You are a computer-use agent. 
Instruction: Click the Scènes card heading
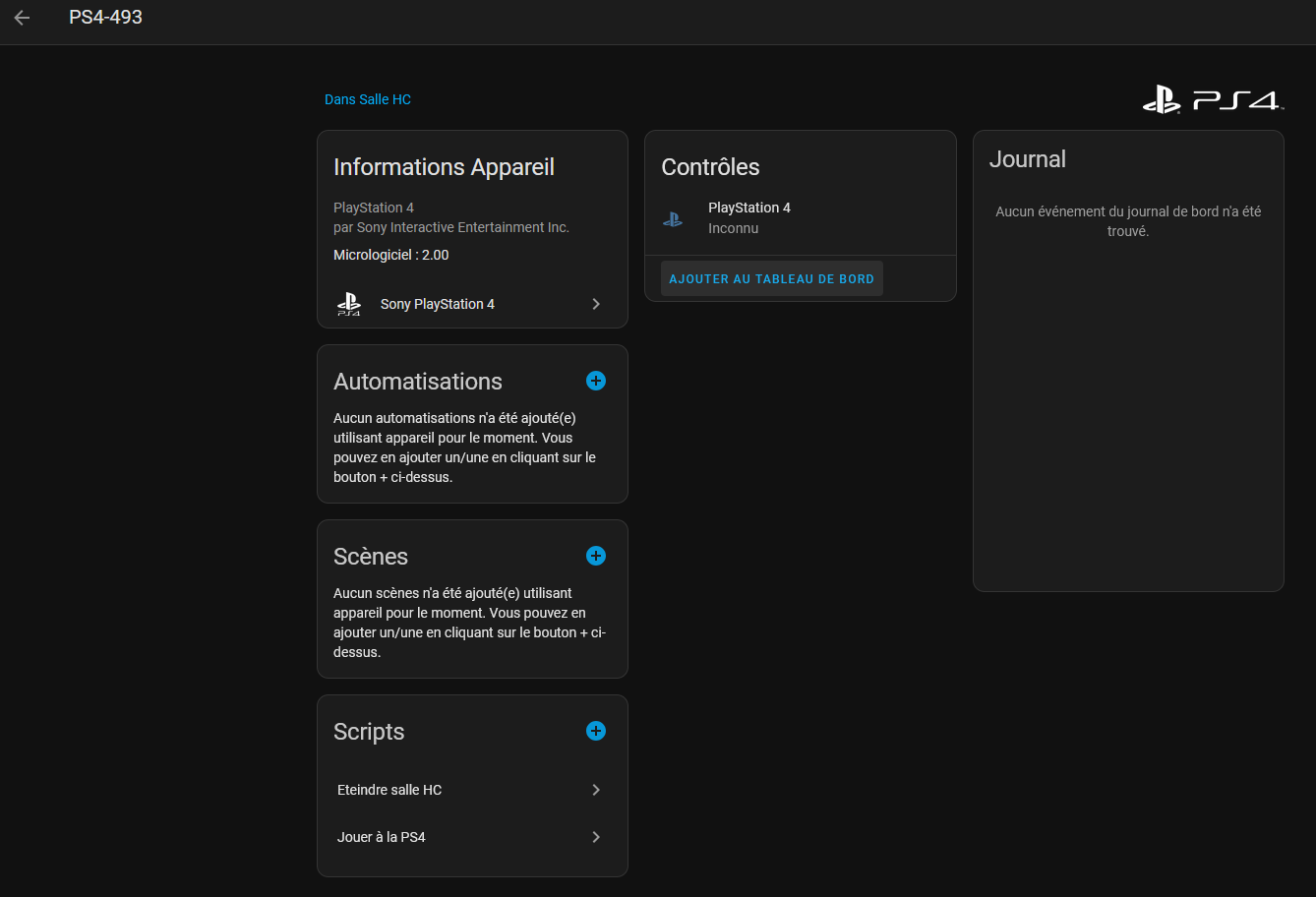tap(371, 557)
